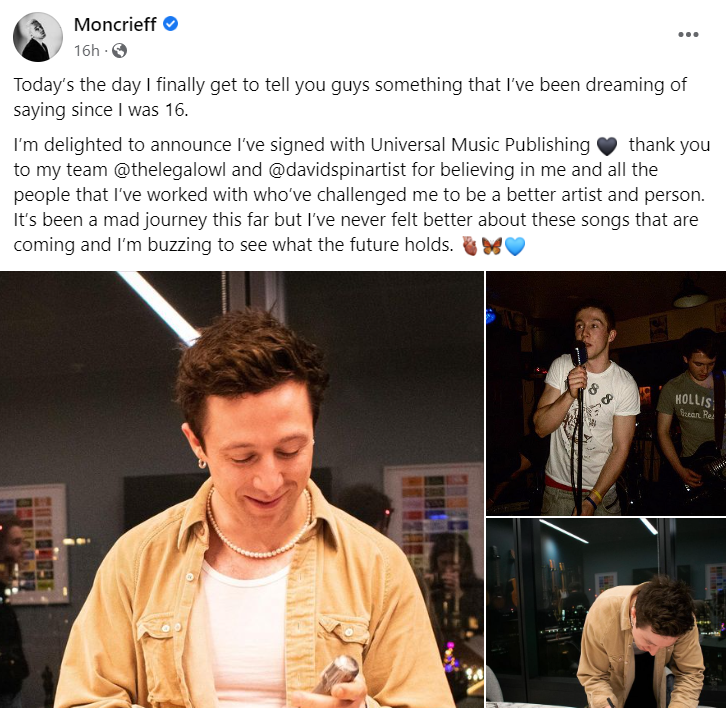The height and width of the screenshot is (708, 726).
Task: Click the globe public-audience icon
Action: point(119,50)
